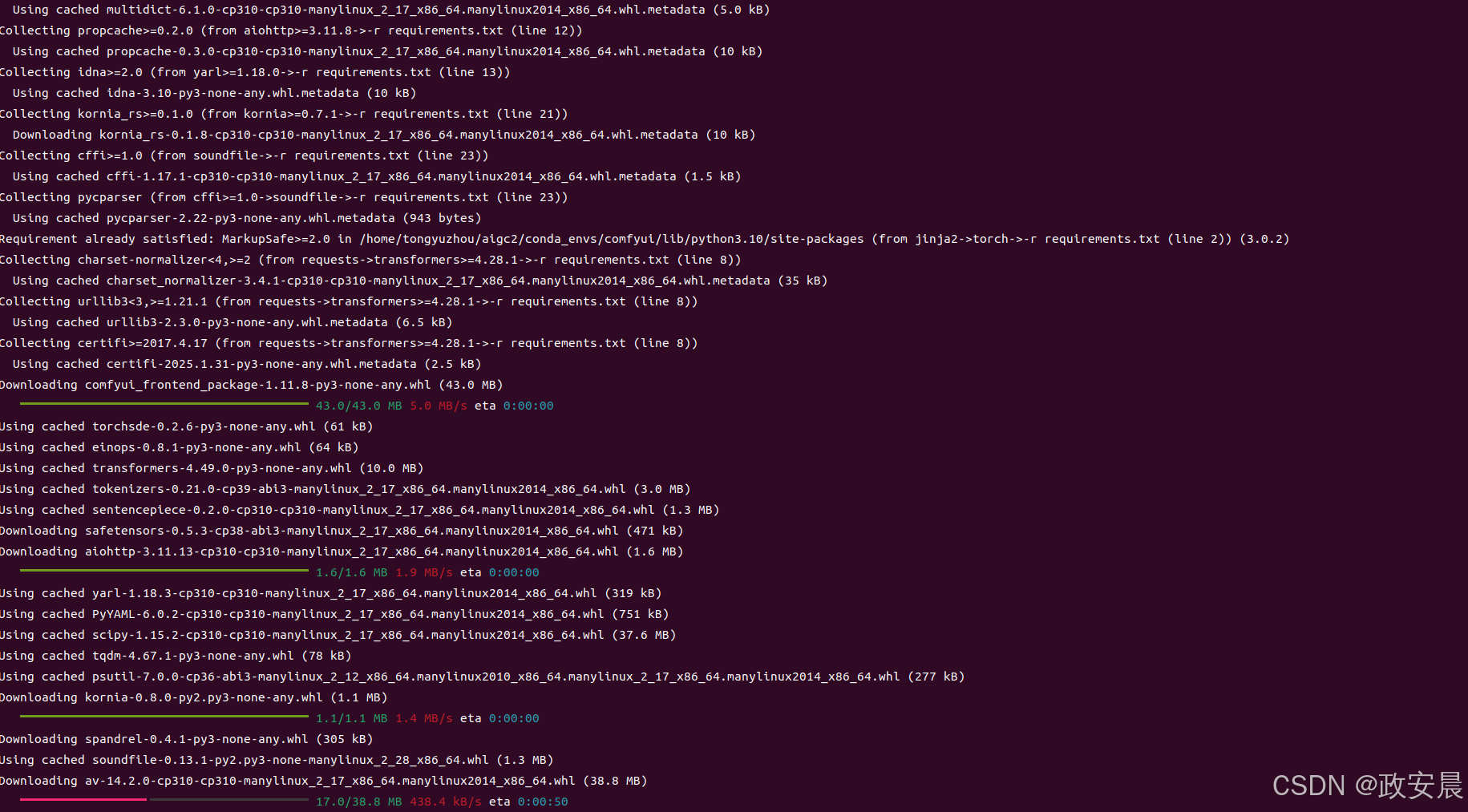Screen dimensions: 1468x812
Task: Click the MarkupSafe site-packages path text
Action: click(x=612, y=239)
